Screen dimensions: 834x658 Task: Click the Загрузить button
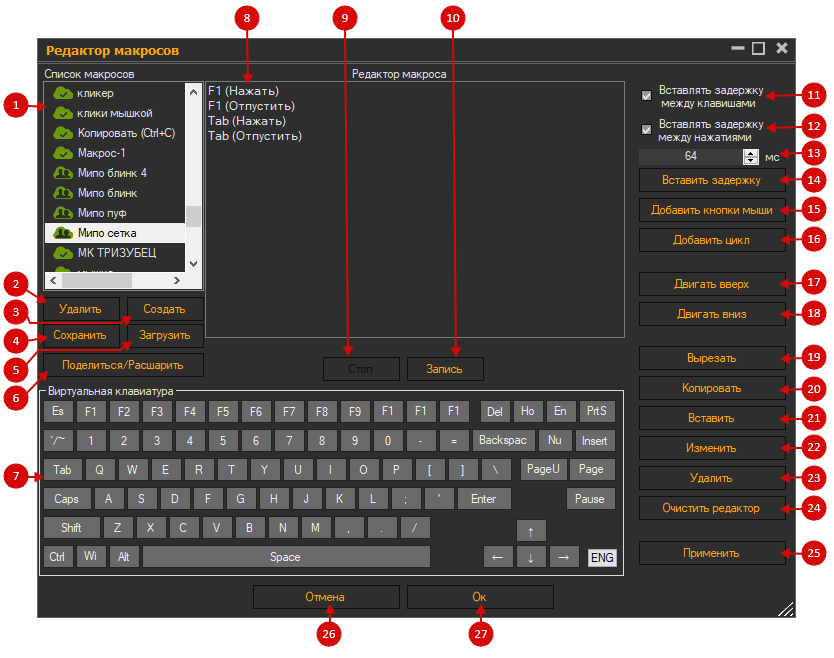164,336
